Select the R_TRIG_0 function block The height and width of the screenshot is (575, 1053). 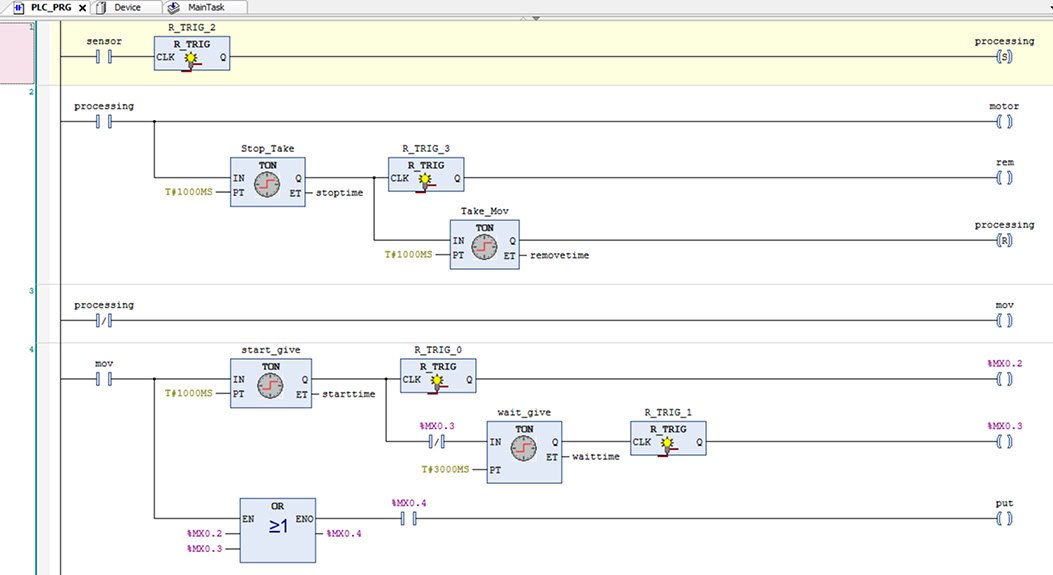pyautogui.click(x=438, y=375)
